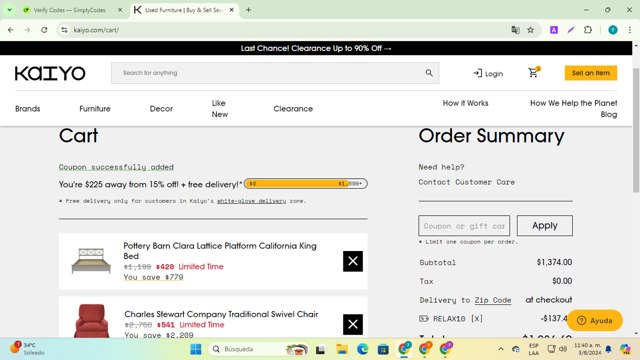The height and width of the screenshot is (360, 640).
Task: Open Chrome profile avatar
Action: (x=613, y=30)
